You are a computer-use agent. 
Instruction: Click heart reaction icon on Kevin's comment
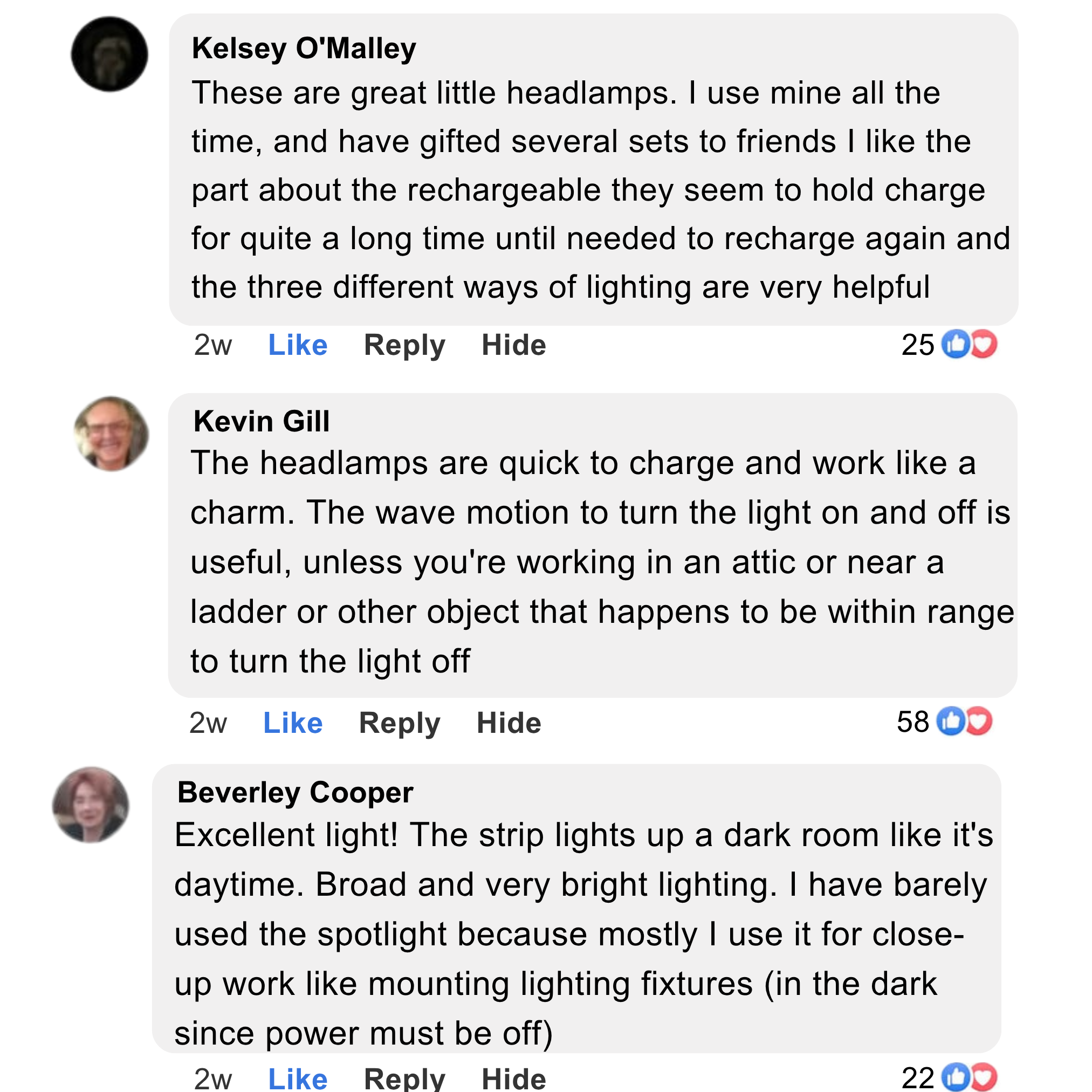[979, 721]
